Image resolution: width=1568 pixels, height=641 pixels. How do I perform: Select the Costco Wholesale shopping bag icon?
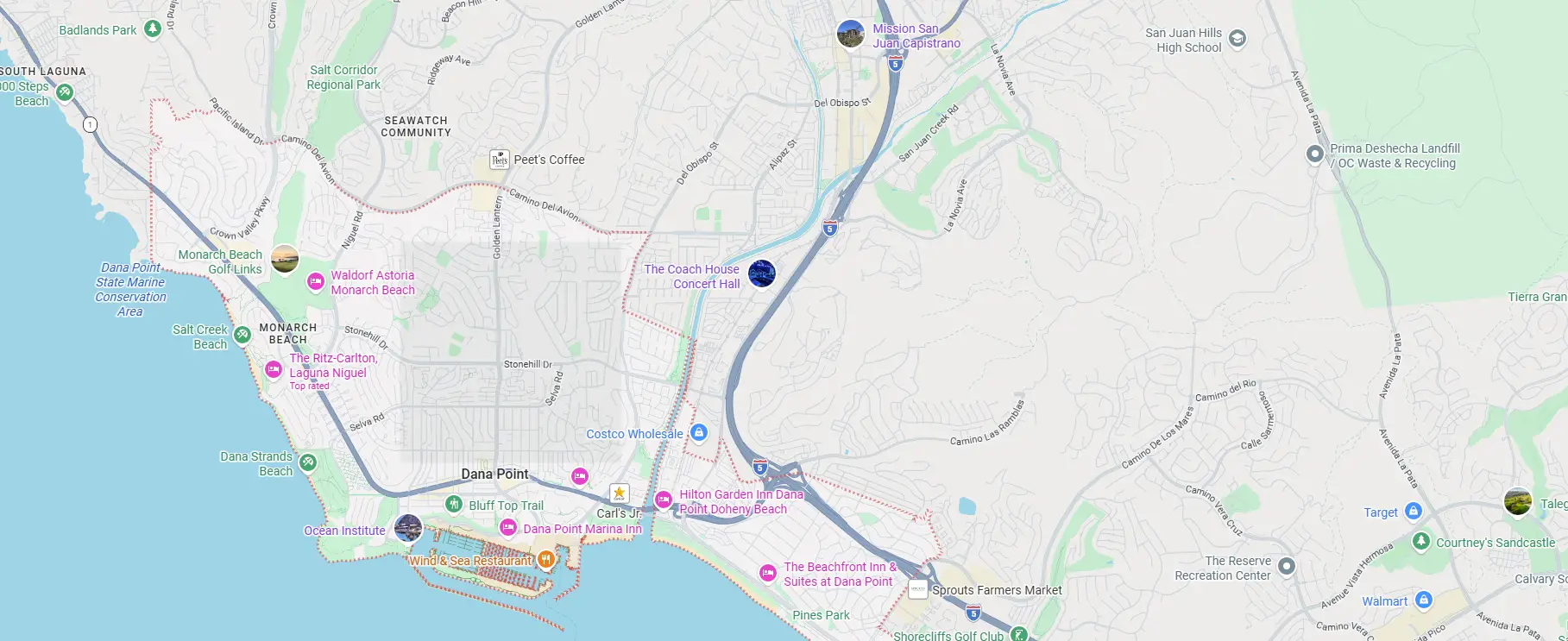[x=699, y=432]
